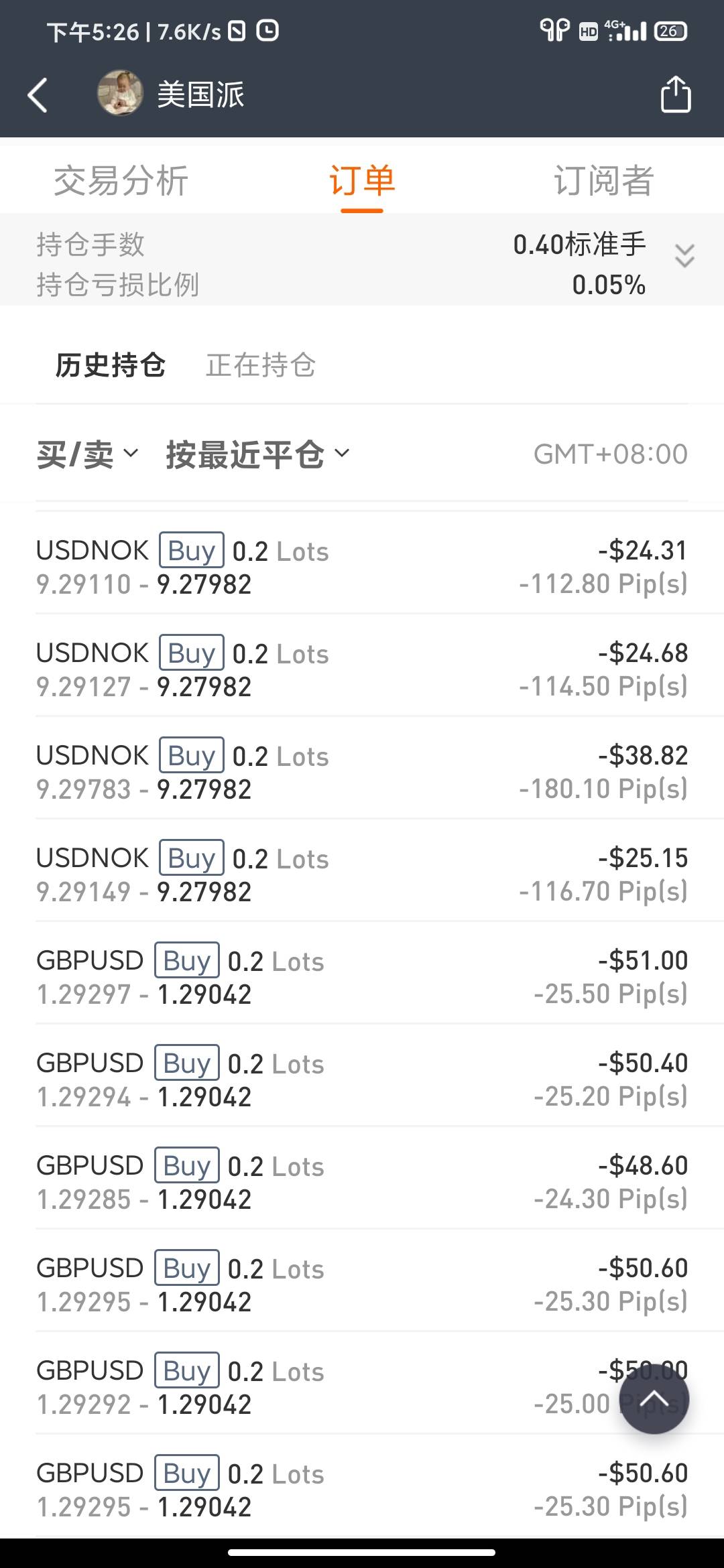This screenshot has height=1568, width=724.
Task: Switch to the 交易分析 tab
Action: click(x=121, y=181)
